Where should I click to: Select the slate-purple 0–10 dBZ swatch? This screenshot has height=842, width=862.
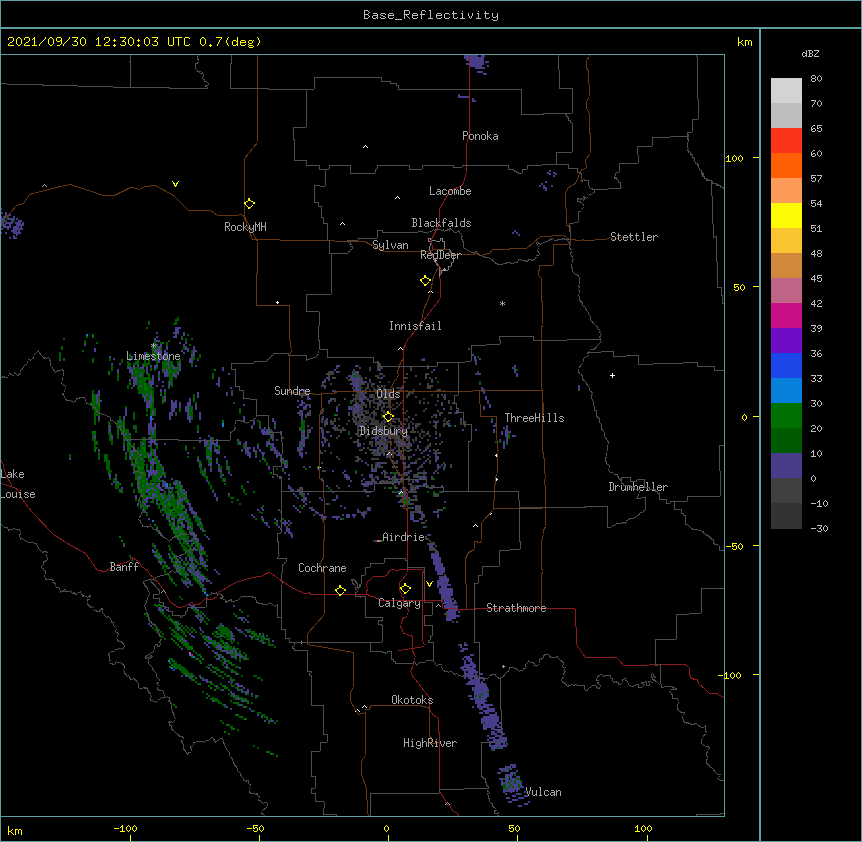(786, 466)
